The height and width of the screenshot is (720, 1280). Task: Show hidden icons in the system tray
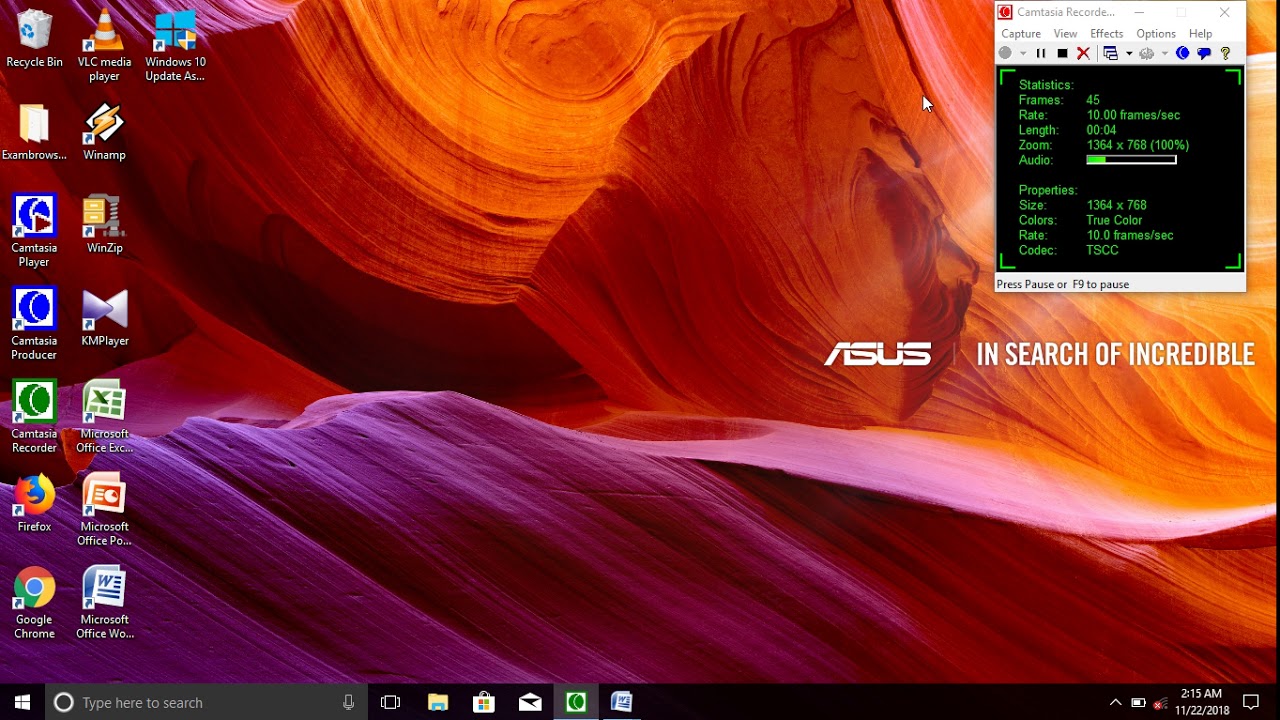pyautogui.click(x=1116, y=702)
